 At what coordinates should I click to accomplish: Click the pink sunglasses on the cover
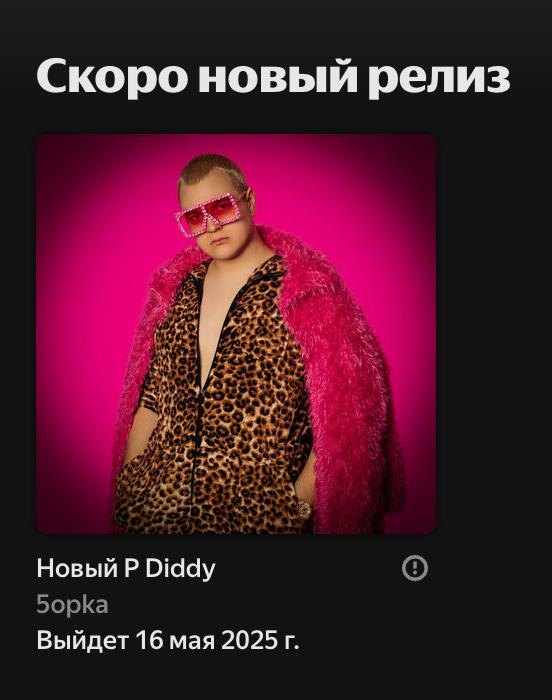tap(209, 213)
